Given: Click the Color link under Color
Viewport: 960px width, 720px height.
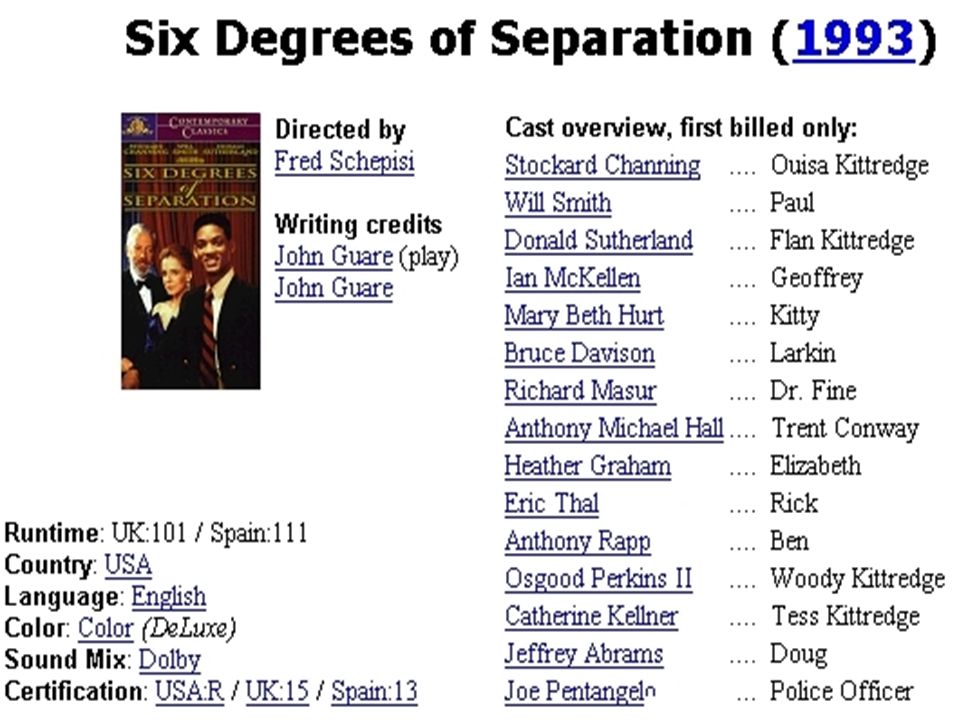Looking at the screenshot, I should 105,628.
